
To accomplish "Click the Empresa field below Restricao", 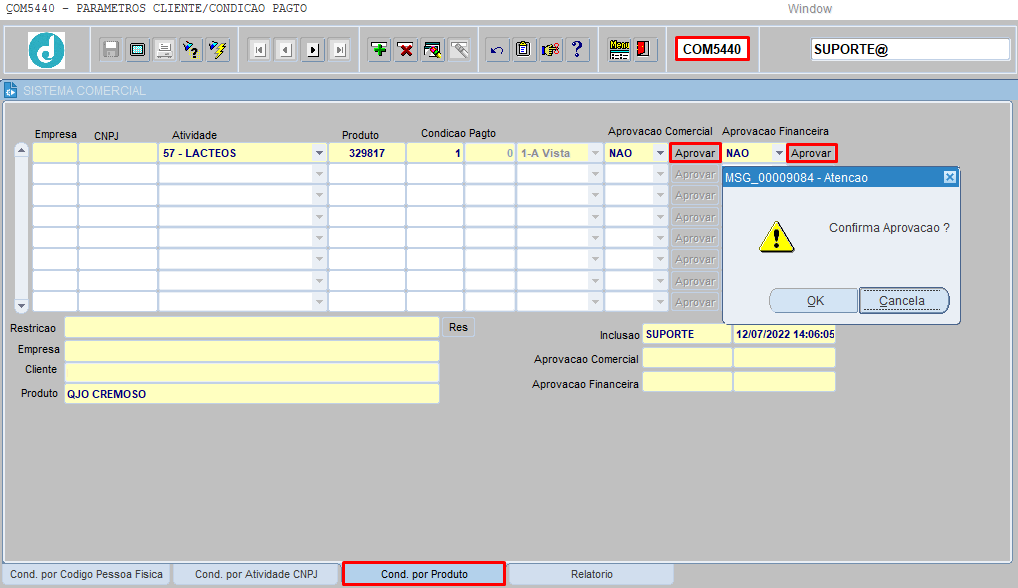I will coord(252,350).
